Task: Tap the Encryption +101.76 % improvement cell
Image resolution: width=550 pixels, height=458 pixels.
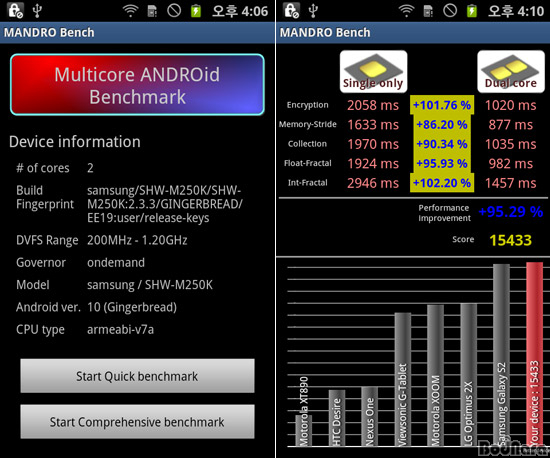Action: point(442,105)
